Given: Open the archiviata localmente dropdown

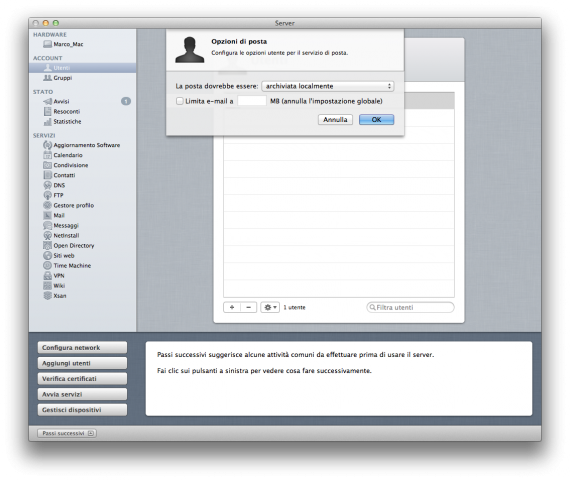Looking at the screenshot, I should click(328, 86).
